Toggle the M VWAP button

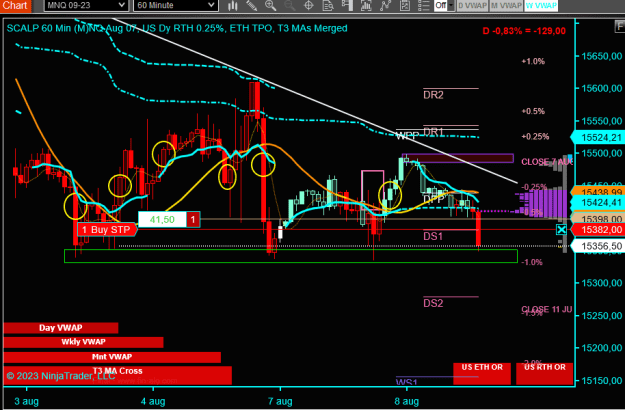tap(506, 6)
